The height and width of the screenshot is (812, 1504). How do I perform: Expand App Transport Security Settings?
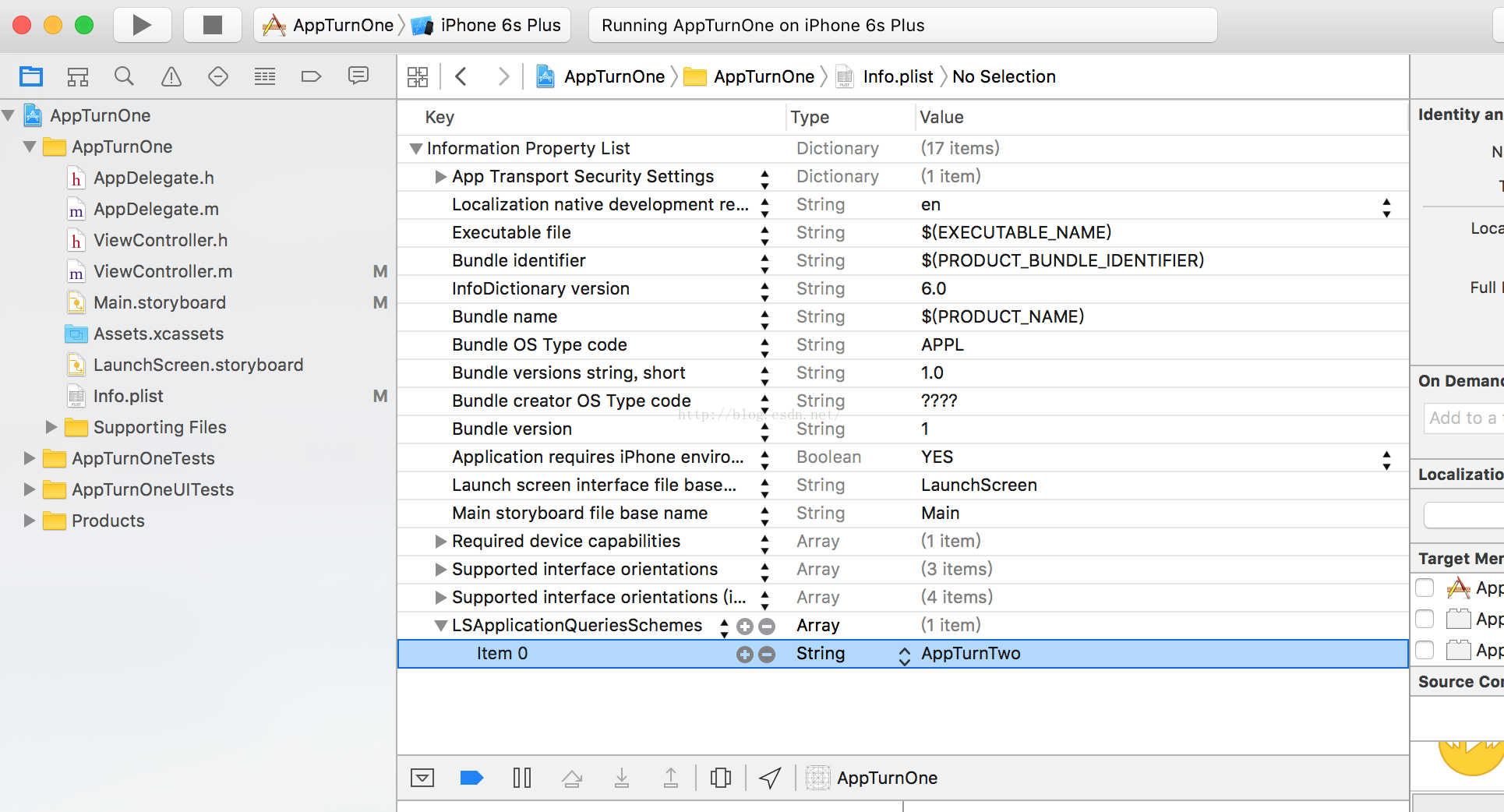440,176
